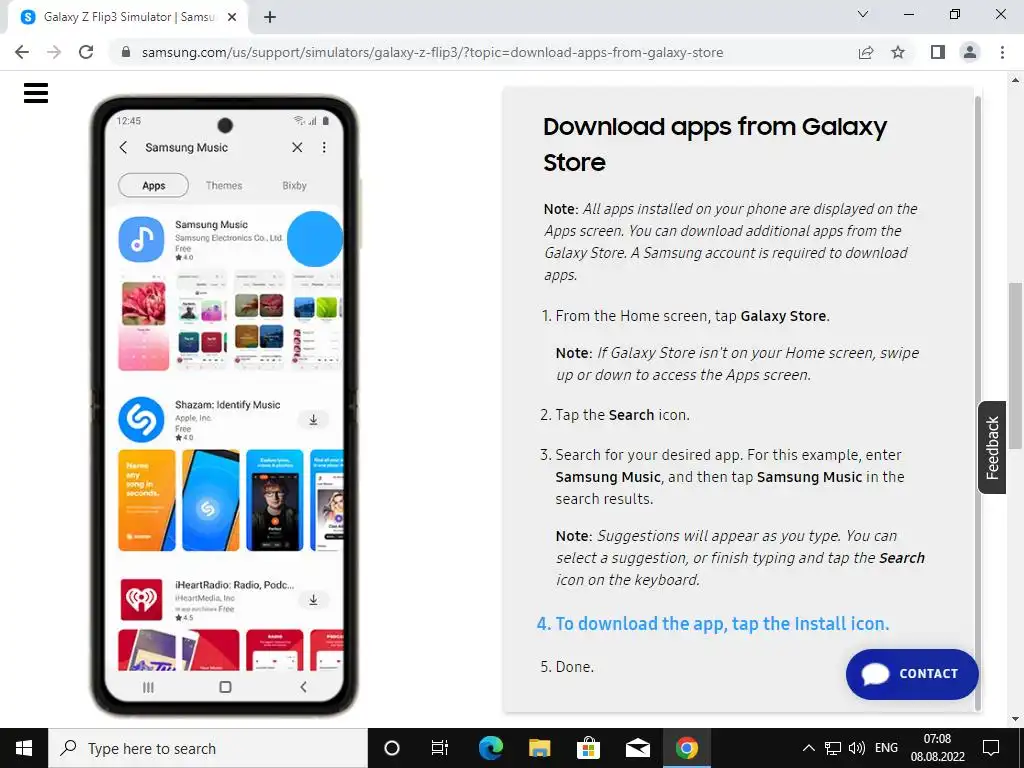Select step 5 'Done.' instruction
Image resolution: width=1024 pixels, height=768 pixels.
point(568,667)
